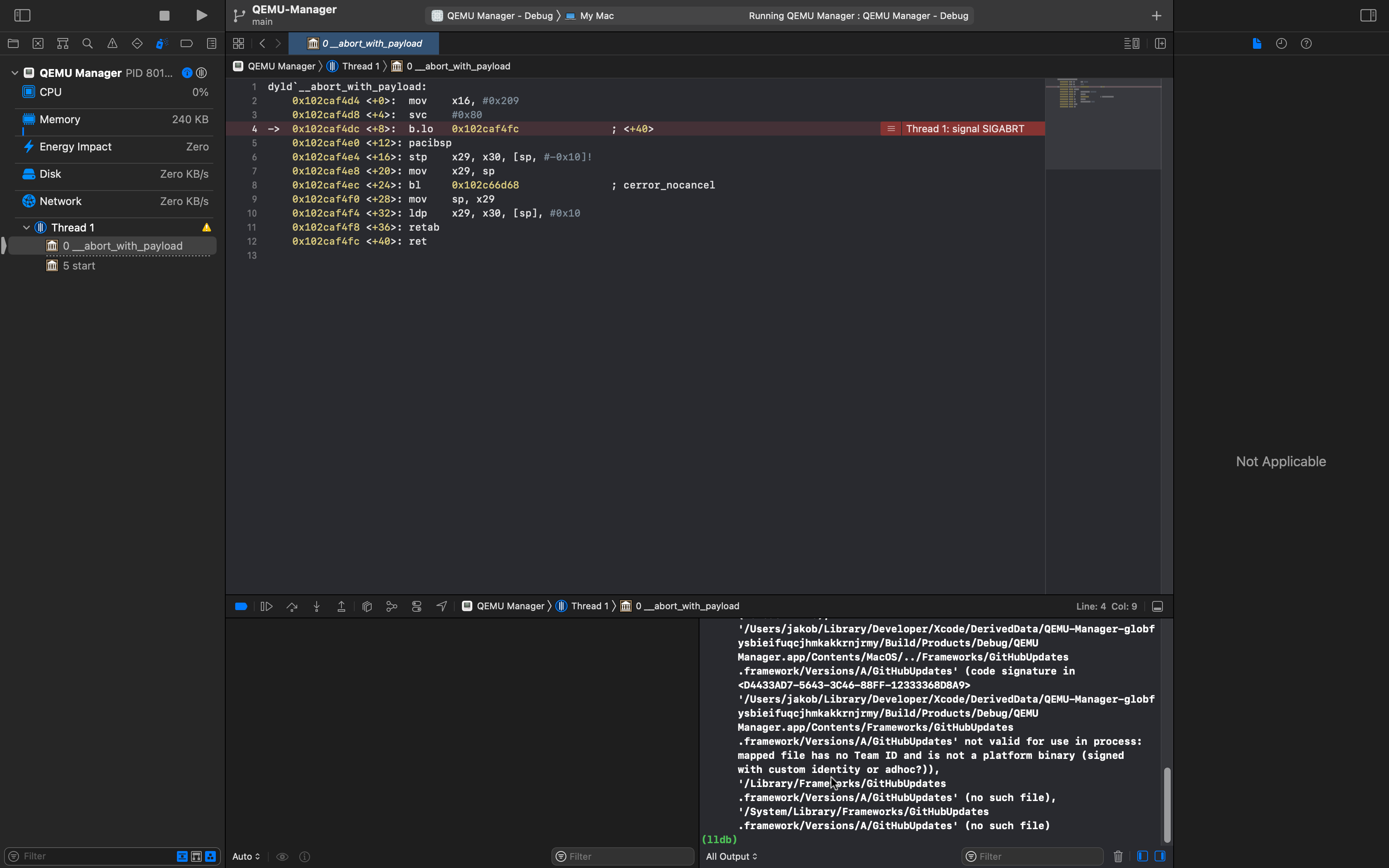Step into the current instruction

click(x=317, y=606)
